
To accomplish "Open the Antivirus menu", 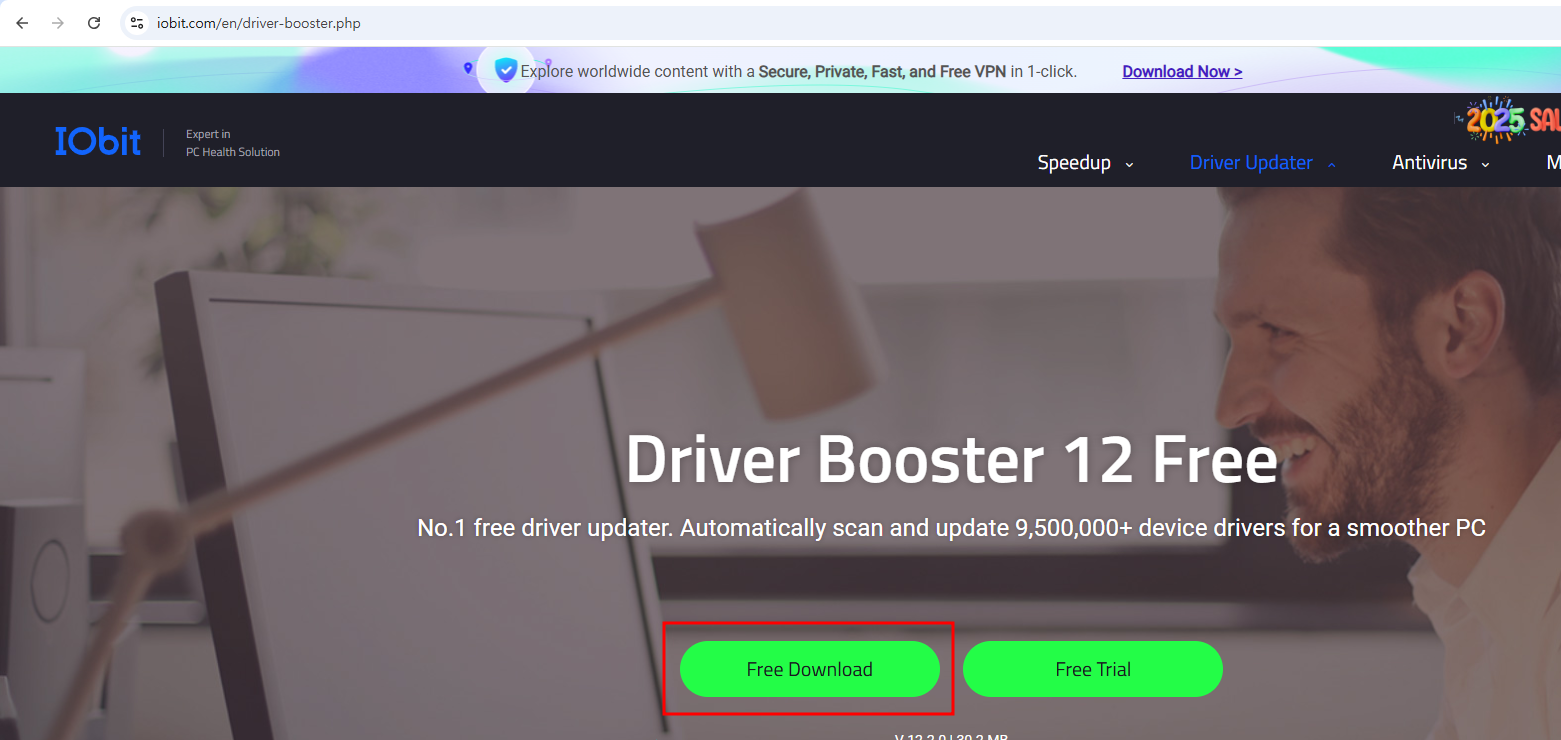I will [x=1430, y=162].
